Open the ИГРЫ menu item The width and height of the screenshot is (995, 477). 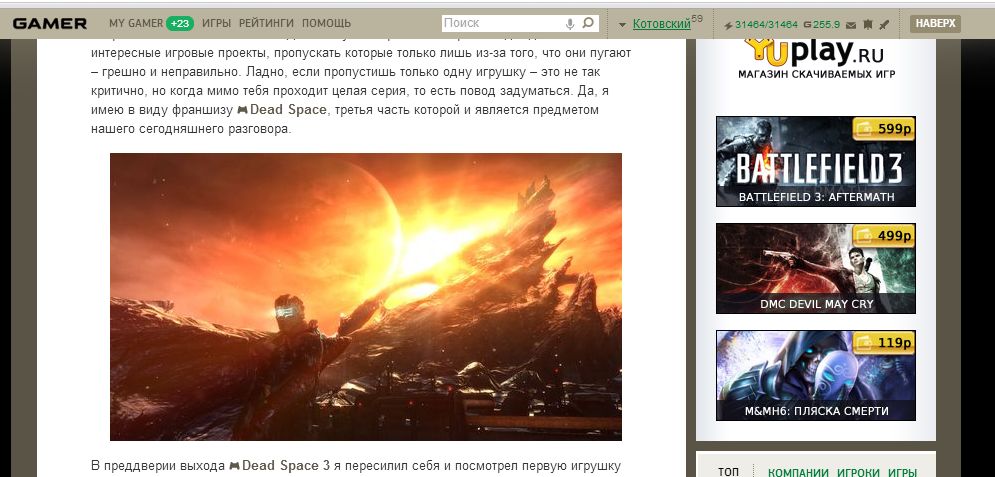(x=216, y=23)
